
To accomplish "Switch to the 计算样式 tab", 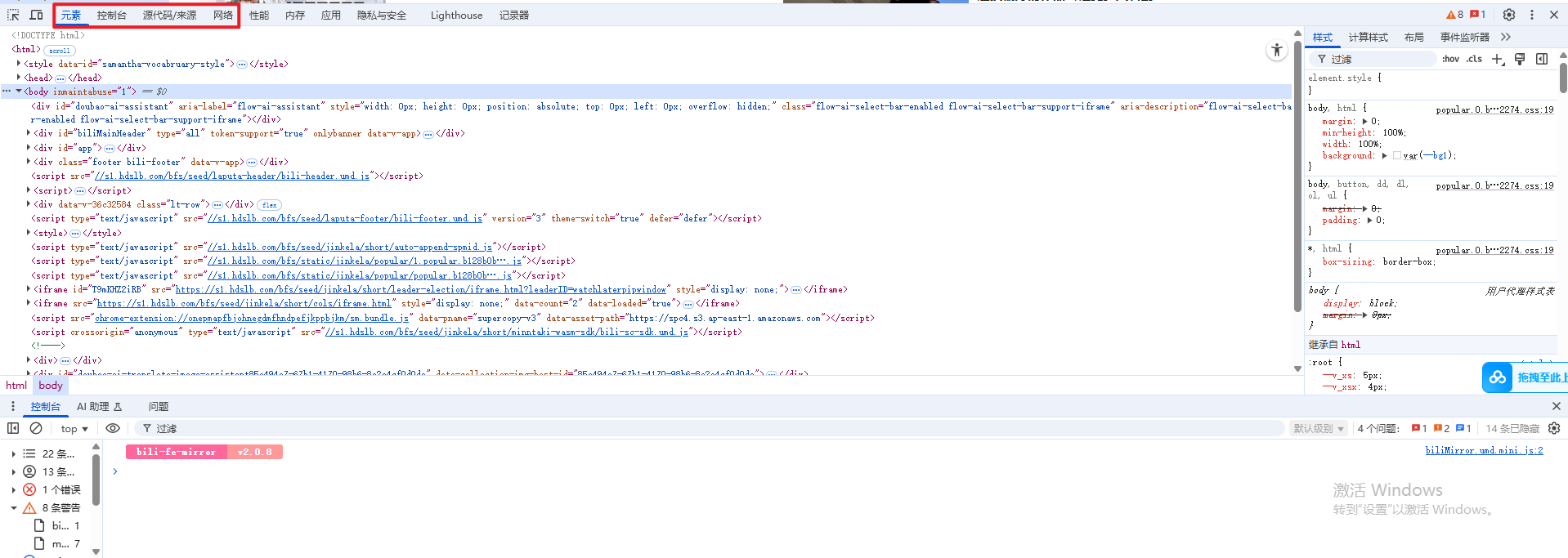I will (1369, 37).
